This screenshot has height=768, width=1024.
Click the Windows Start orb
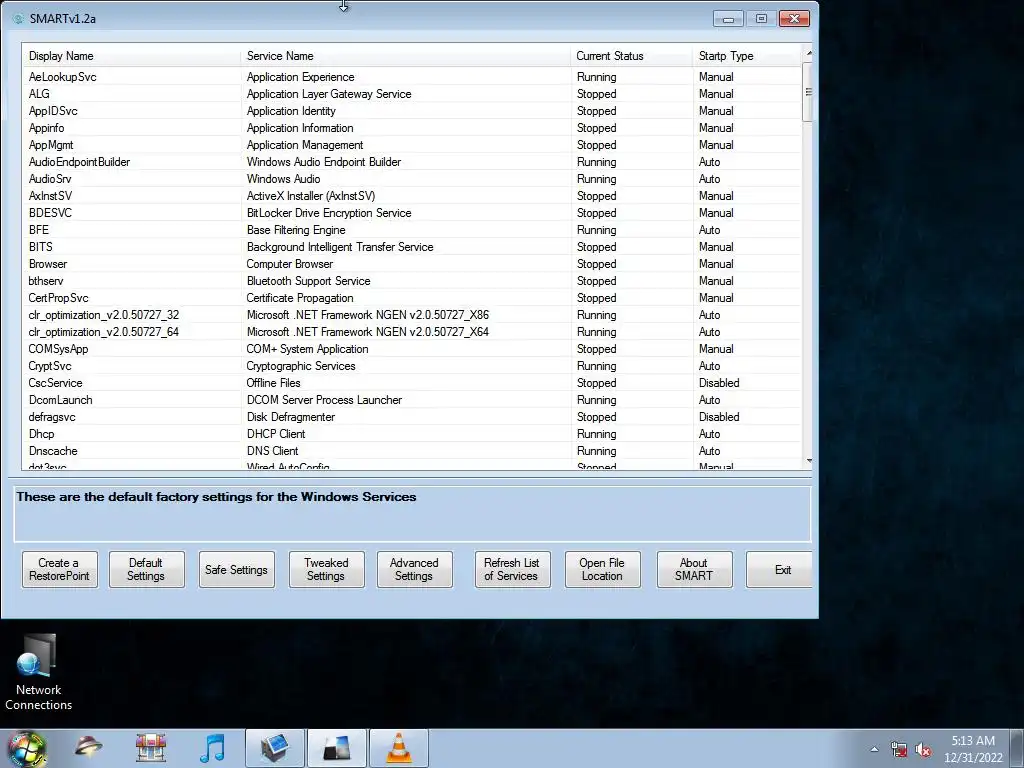[26, 749]
